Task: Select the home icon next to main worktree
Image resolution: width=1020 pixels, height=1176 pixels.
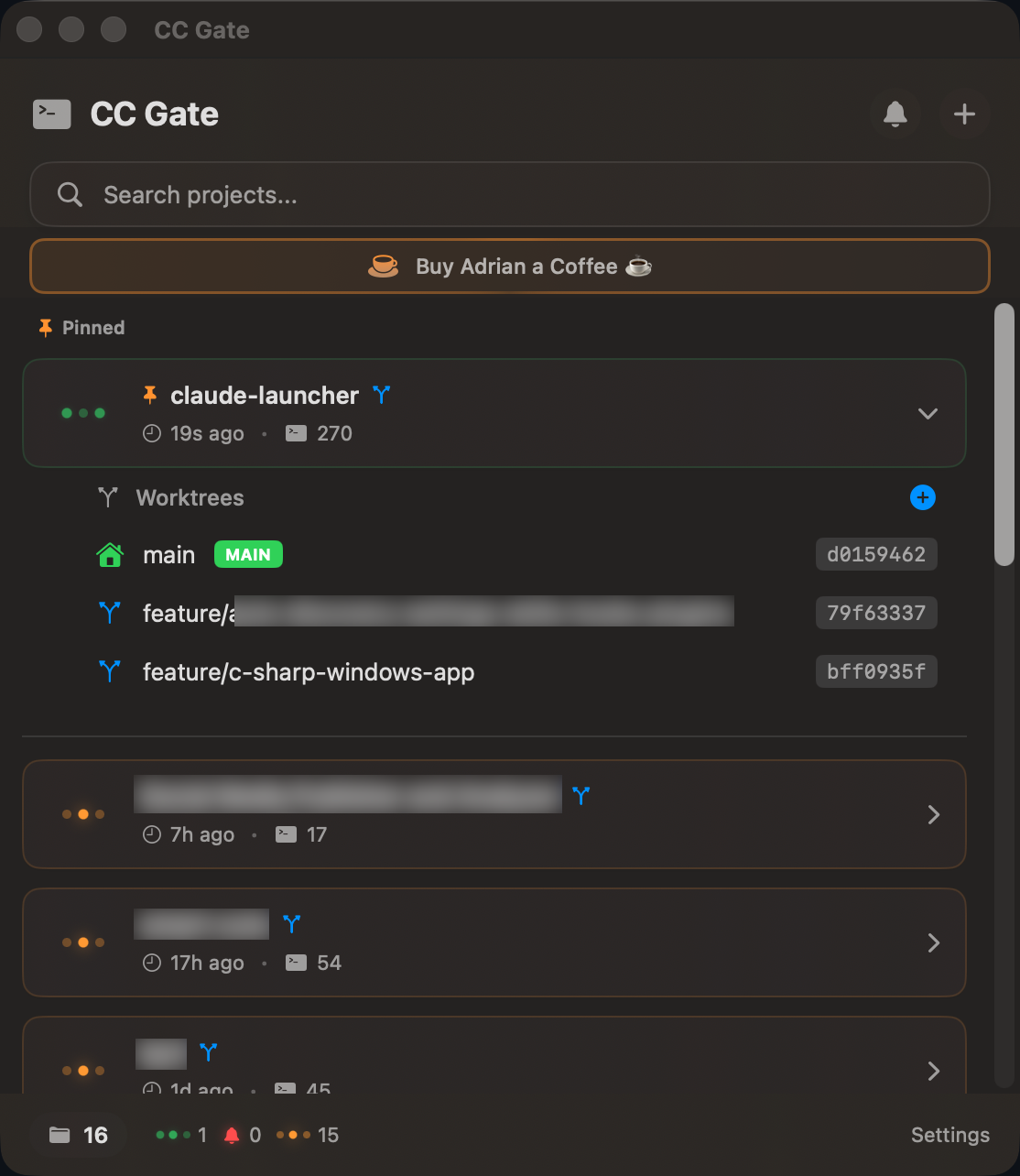Action: tap(110, 554)
